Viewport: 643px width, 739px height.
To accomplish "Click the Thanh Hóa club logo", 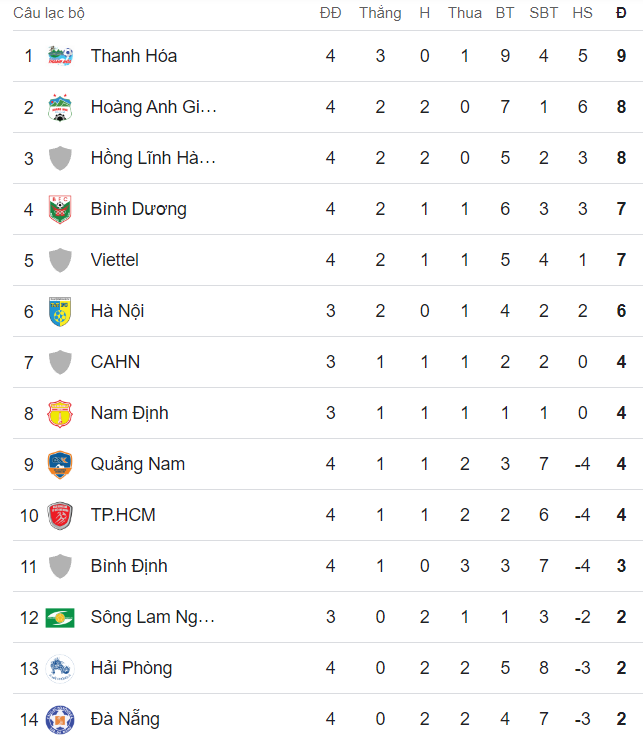I will pos(60,56).
